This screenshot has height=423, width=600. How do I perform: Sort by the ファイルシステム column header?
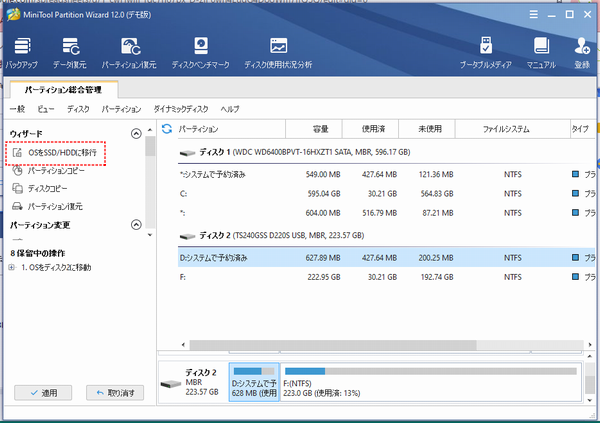512,129
